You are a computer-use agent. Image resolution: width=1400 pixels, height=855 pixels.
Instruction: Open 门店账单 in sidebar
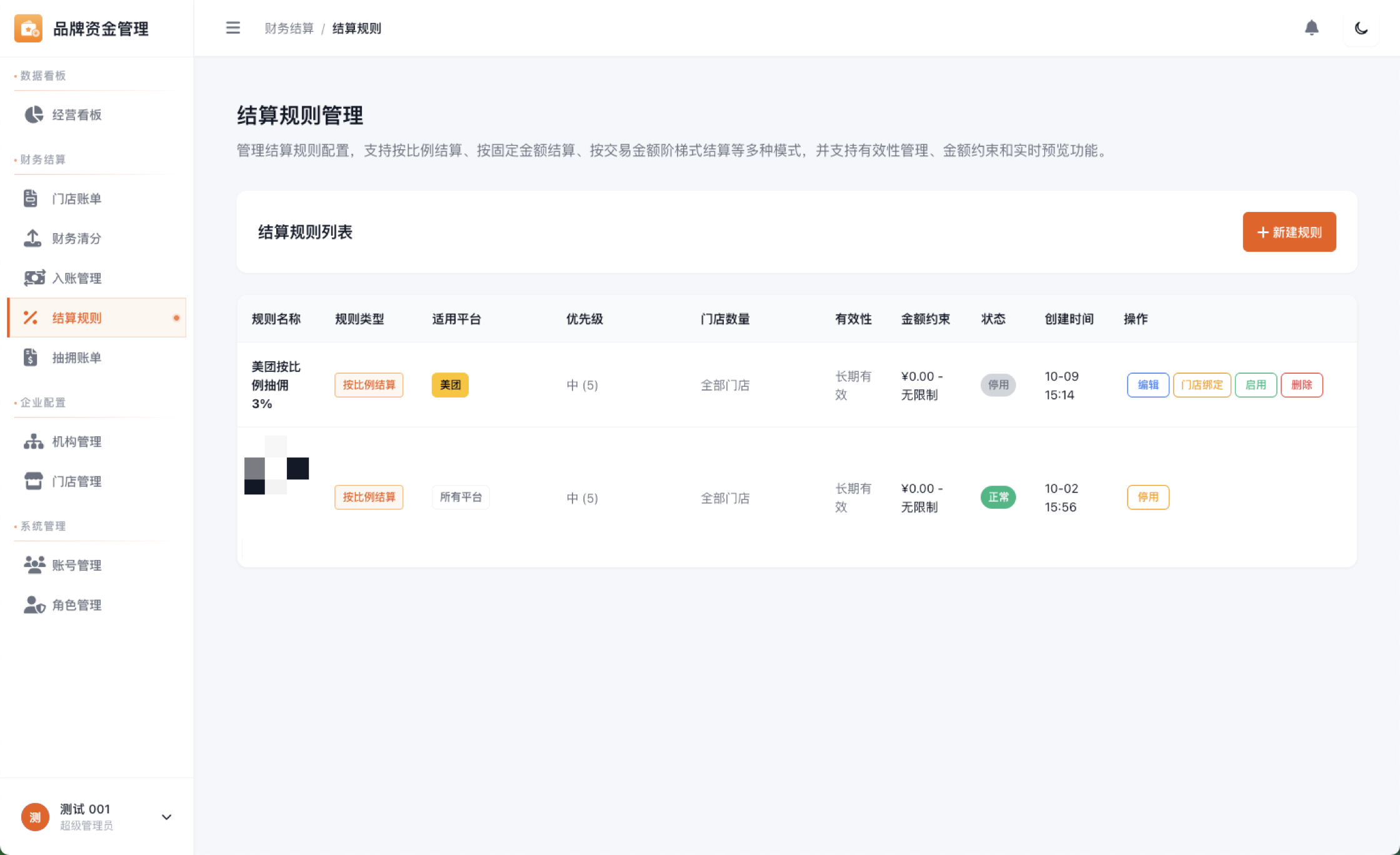coord(76,199)
